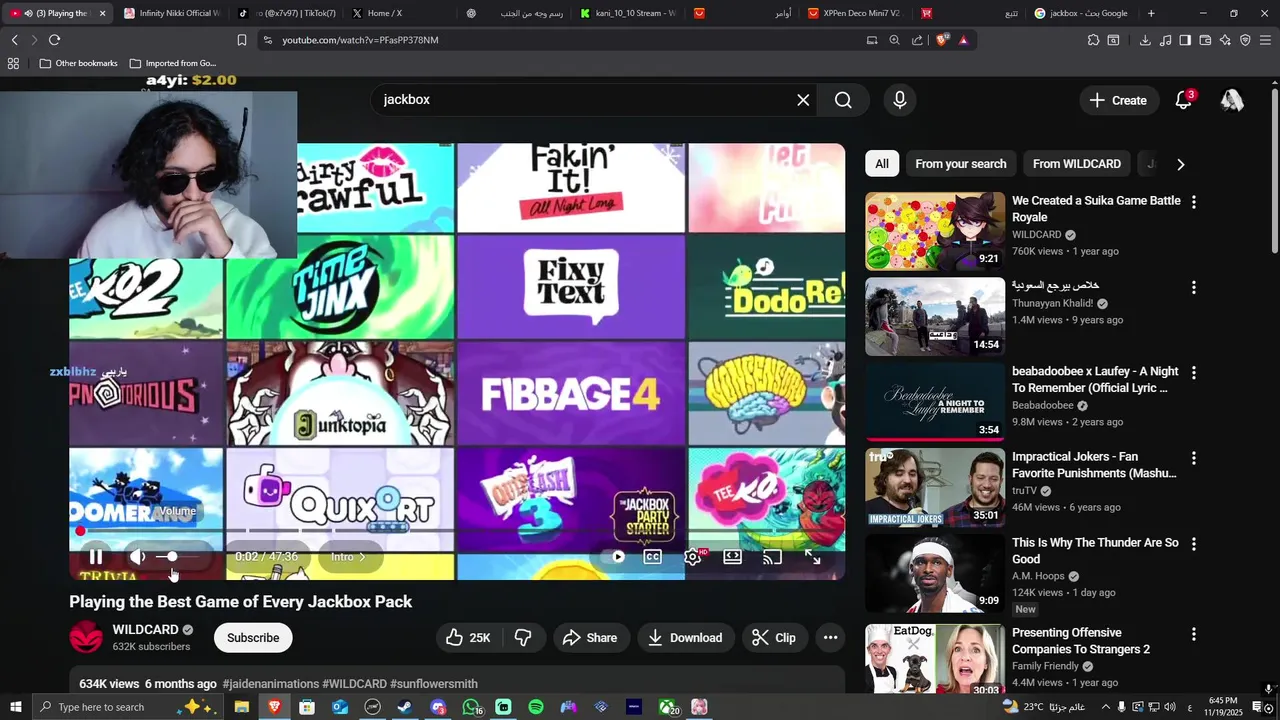1280x720 pixels.
Task: Open options for Suika Game video
Action: (1193, 202)
